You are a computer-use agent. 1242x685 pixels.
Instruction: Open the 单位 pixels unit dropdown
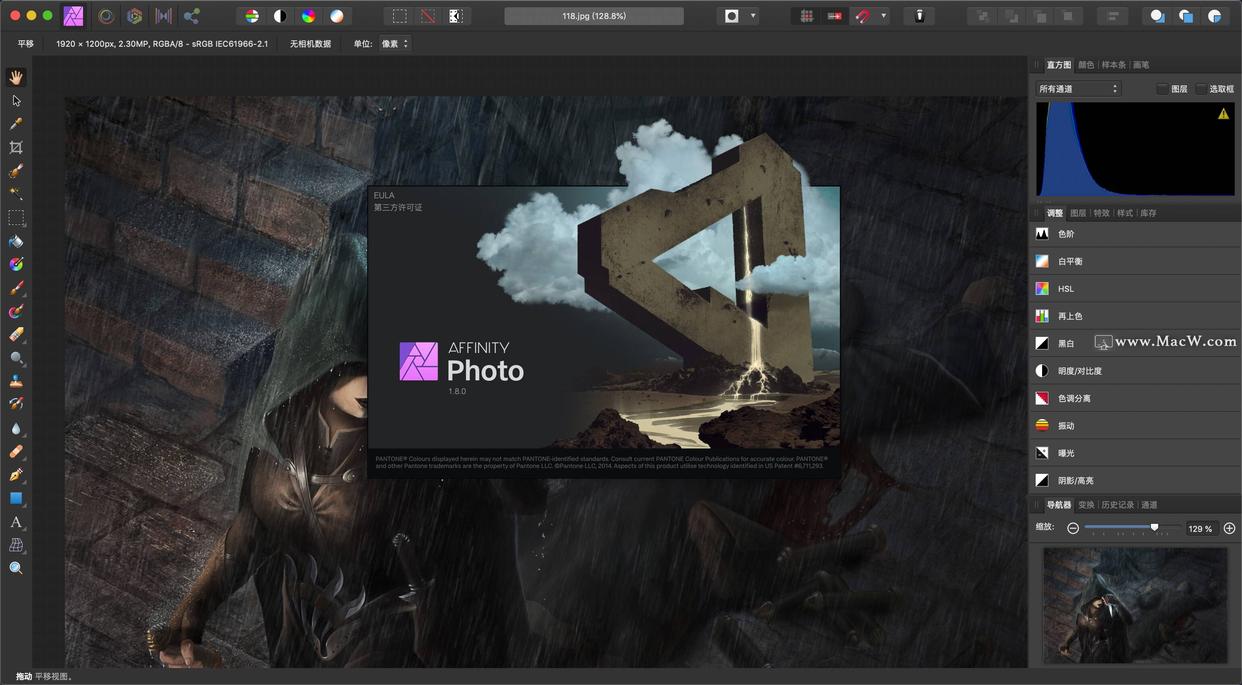[394, 43]
